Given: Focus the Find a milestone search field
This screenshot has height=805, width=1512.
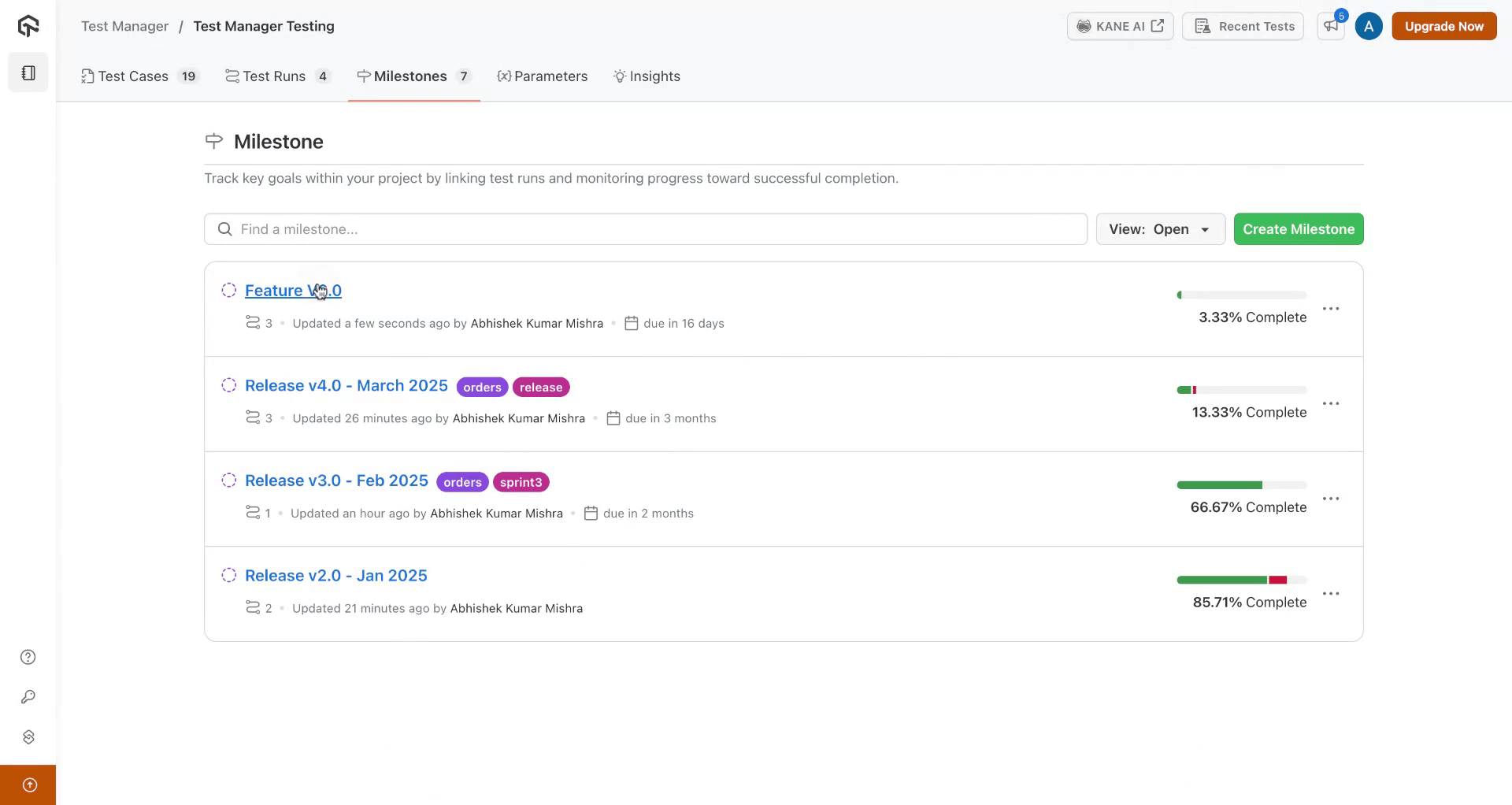Looking at the screenshot, I should coord(646,229).
